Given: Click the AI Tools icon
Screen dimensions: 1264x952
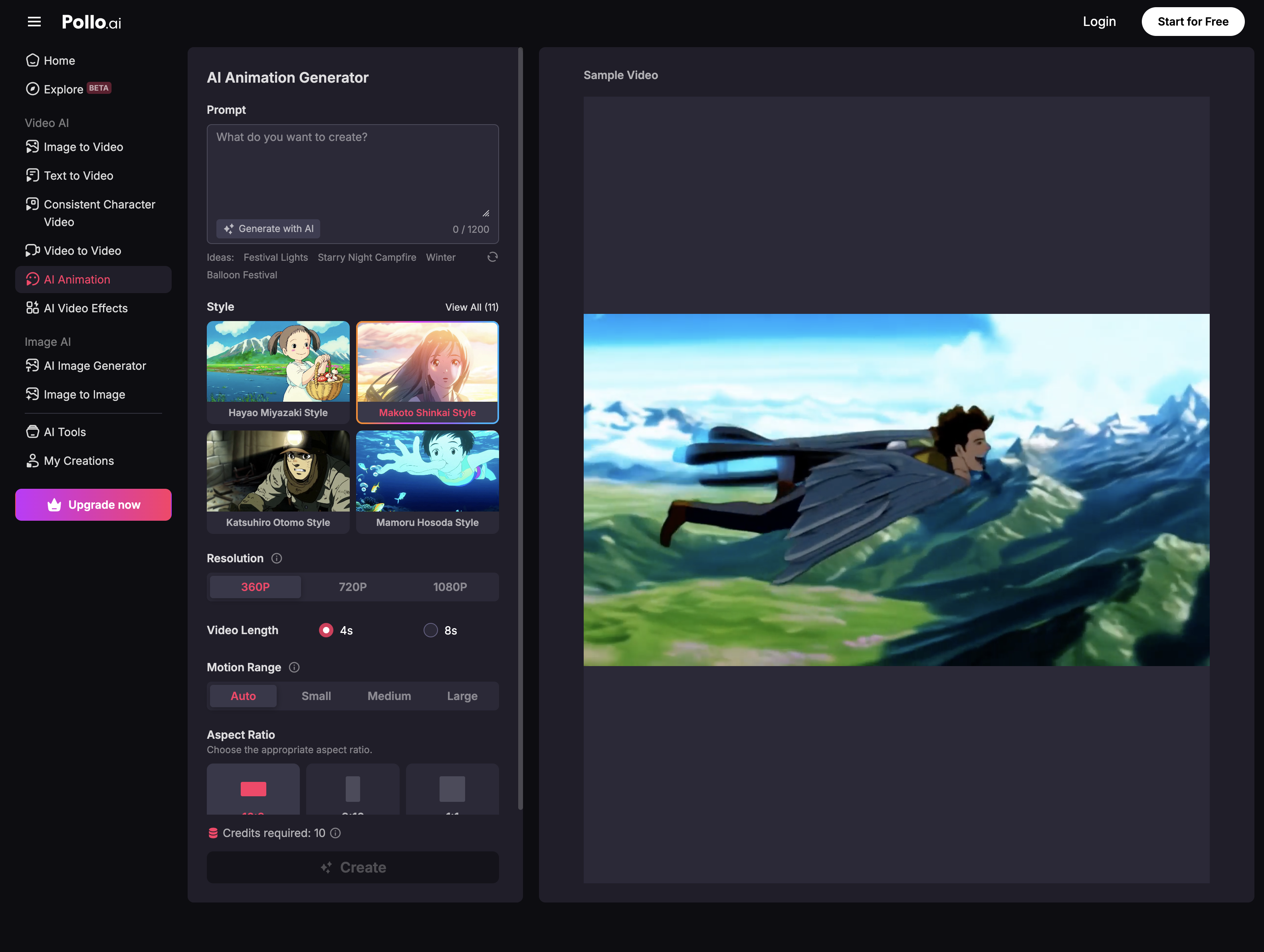Looking at the screenshot, I should (33, 432).
